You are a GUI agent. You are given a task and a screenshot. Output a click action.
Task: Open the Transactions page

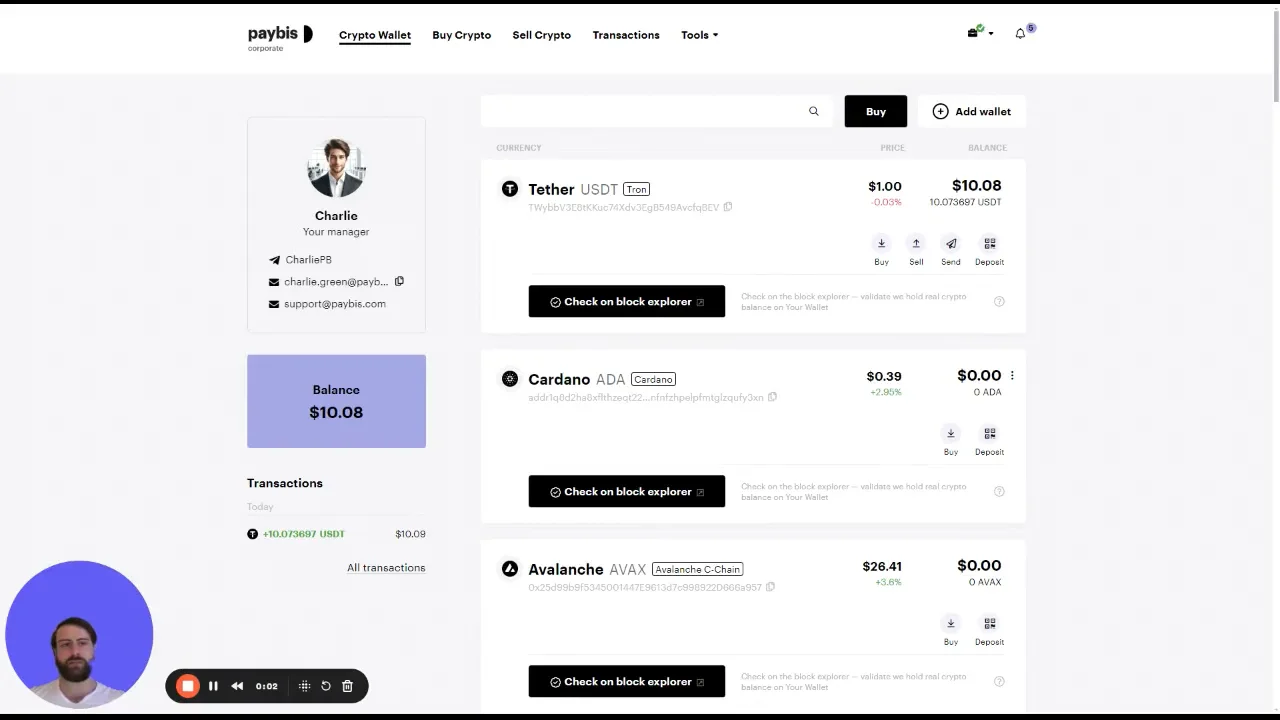pos(626,35)
